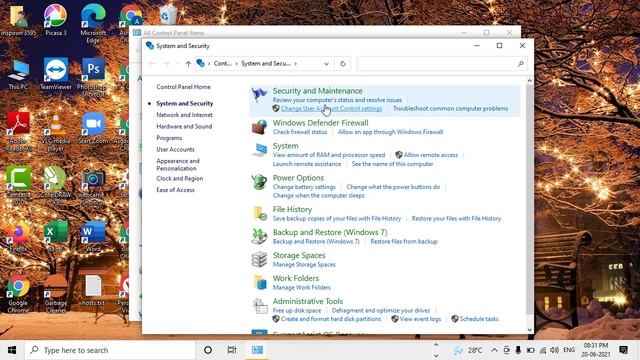Select the Google Chrome desktop icon

click(18, 293)
